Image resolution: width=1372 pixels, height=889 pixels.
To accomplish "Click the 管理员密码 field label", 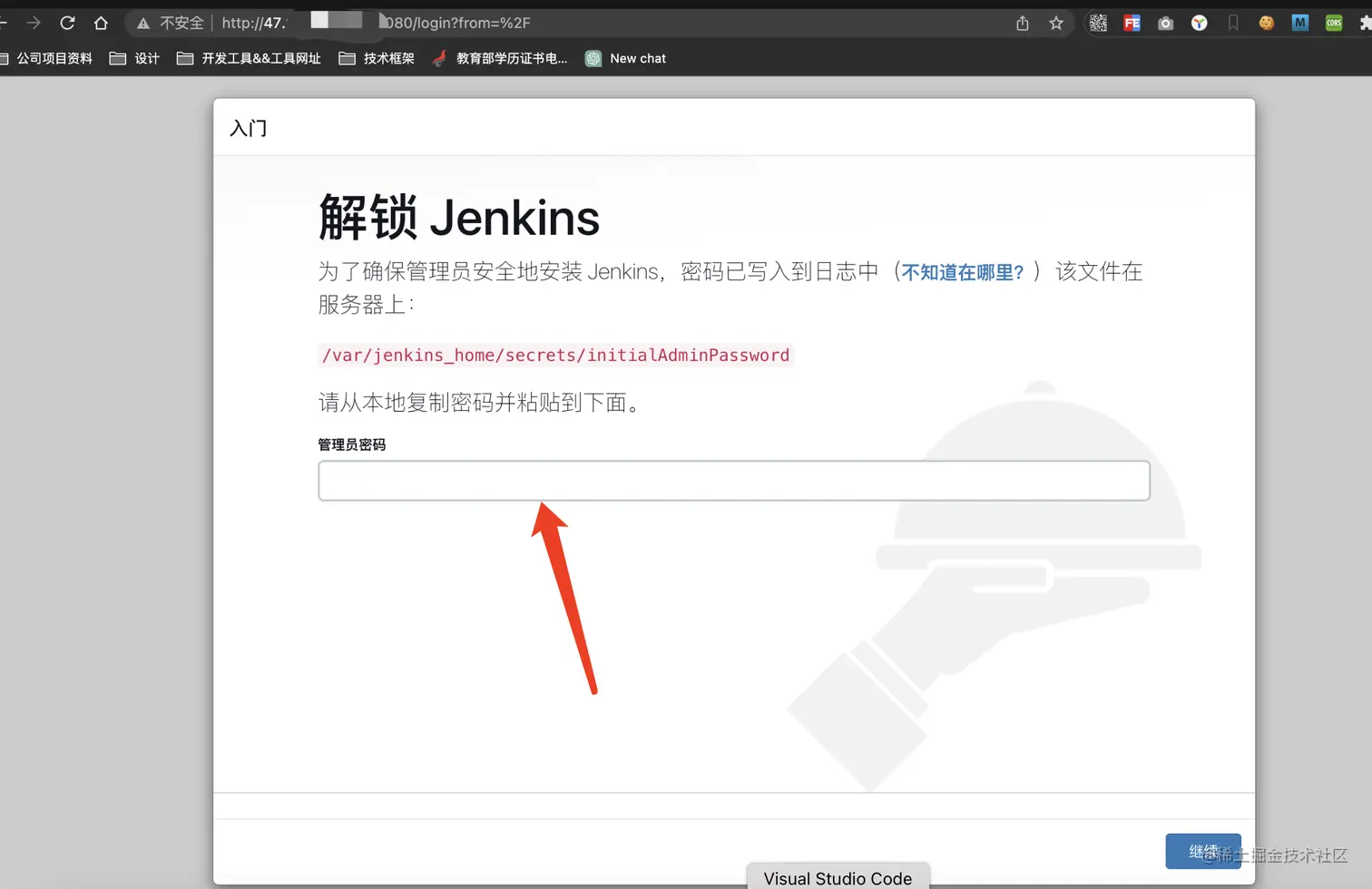I will pyautogui.click(x=352, y=444).
